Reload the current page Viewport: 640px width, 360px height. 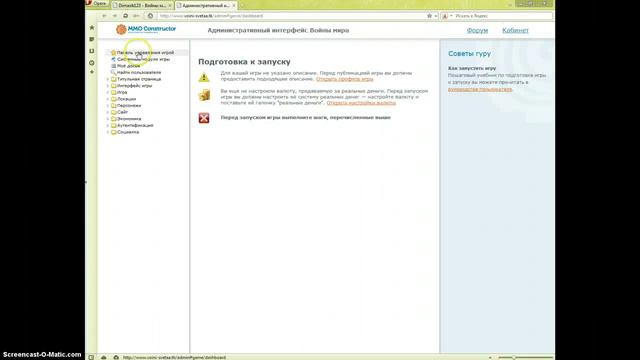click(x=125, y=16)
